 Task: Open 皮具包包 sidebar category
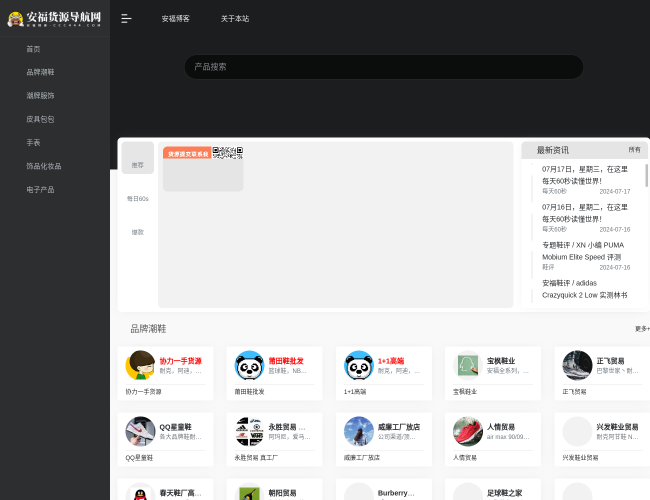click(40, 119)
